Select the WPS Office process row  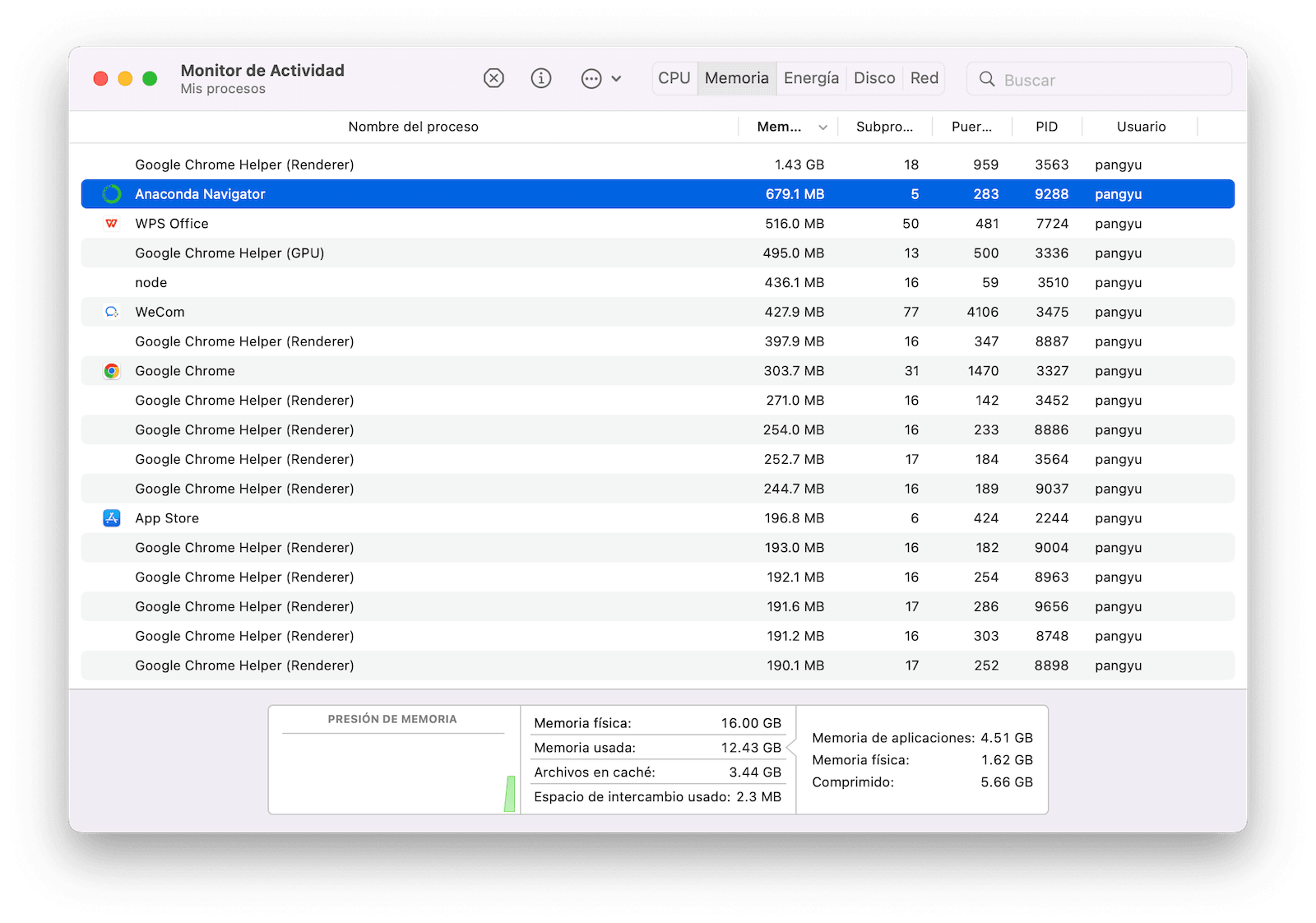pos(657,224)
